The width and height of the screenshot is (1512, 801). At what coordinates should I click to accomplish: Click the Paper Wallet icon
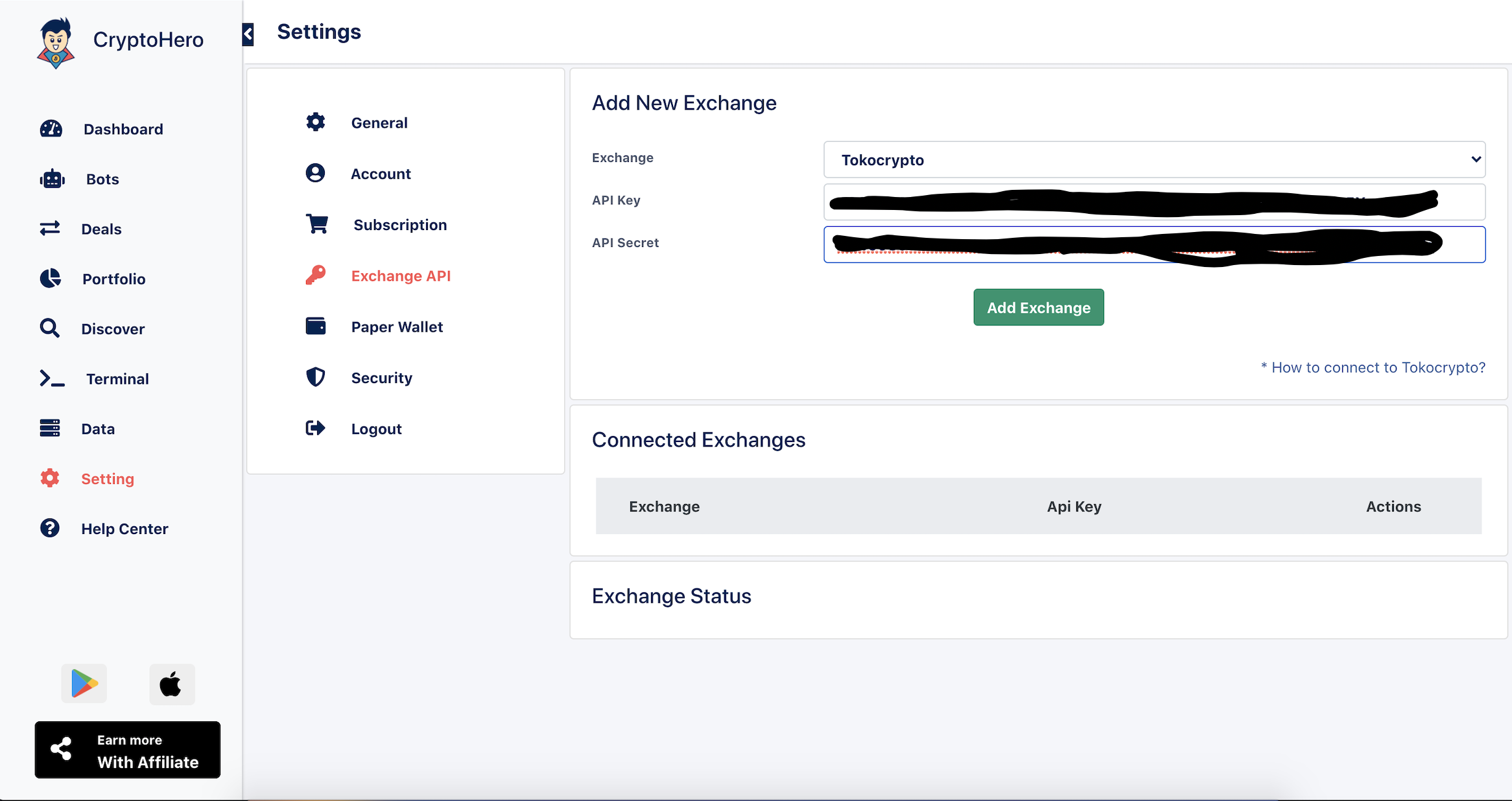[x=316, y=325]
